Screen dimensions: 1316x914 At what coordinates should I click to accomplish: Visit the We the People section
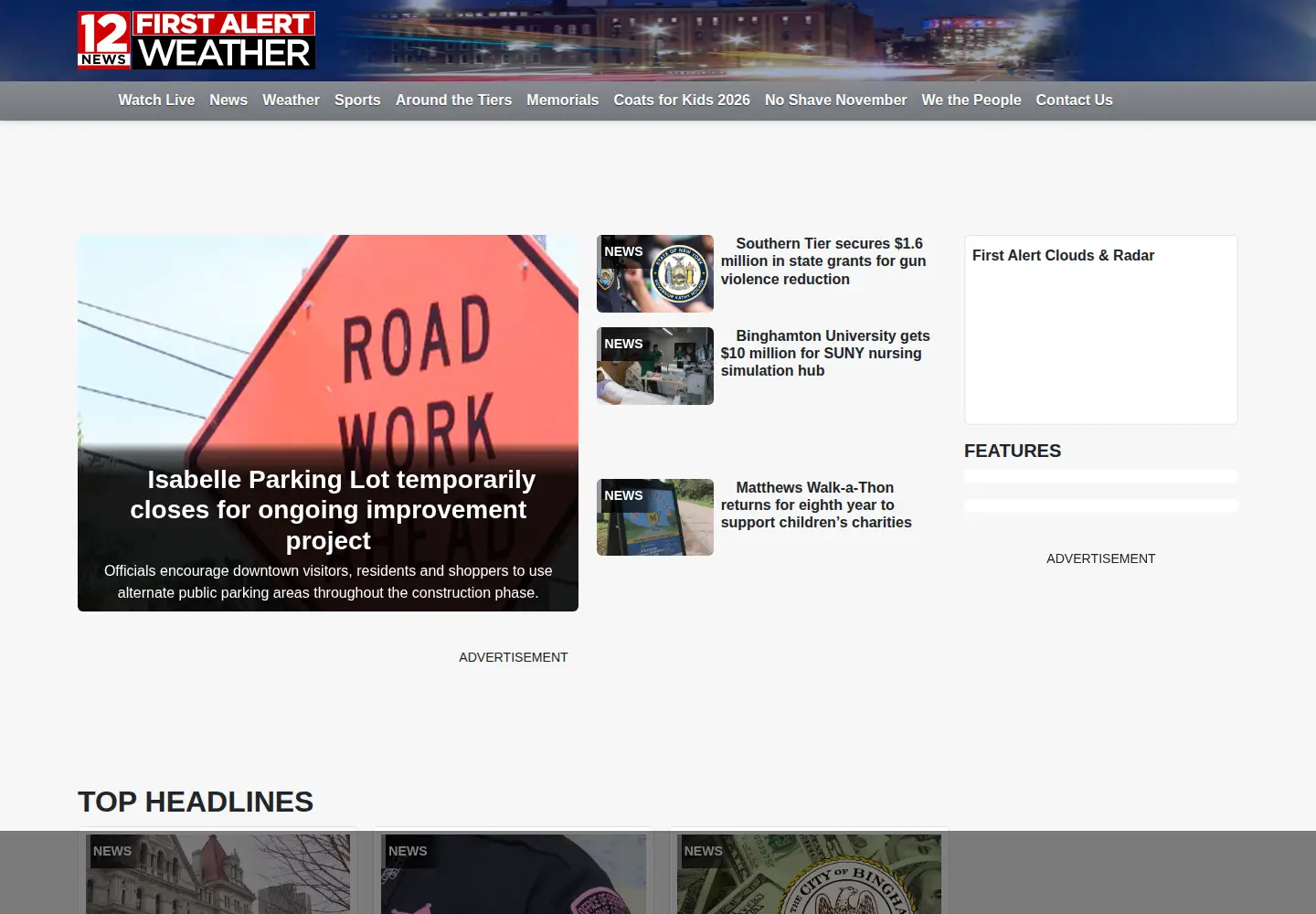tap(971, 100)
